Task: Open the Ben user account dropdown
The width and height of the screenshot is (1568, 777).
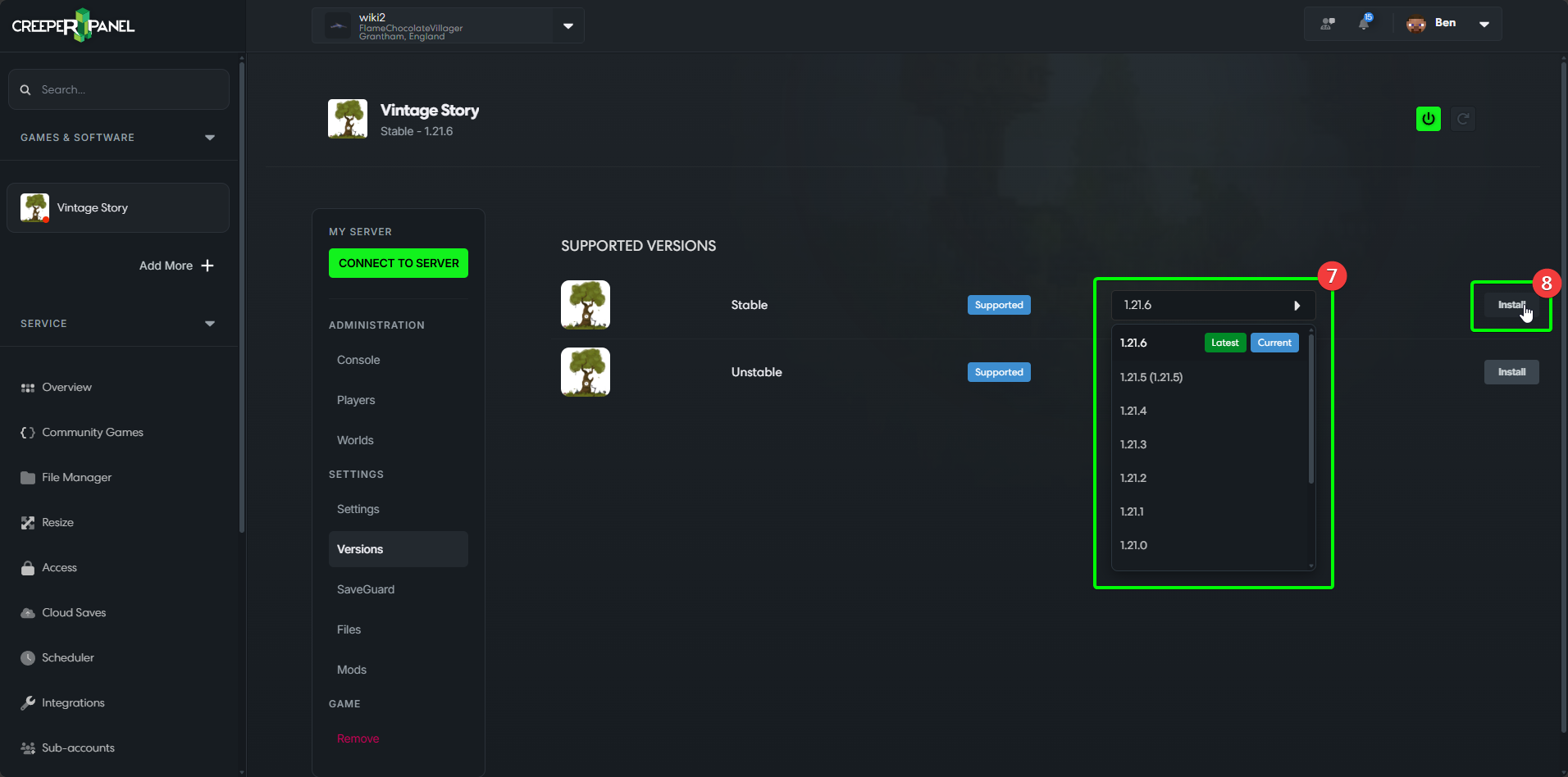Action: (1484, 24)
